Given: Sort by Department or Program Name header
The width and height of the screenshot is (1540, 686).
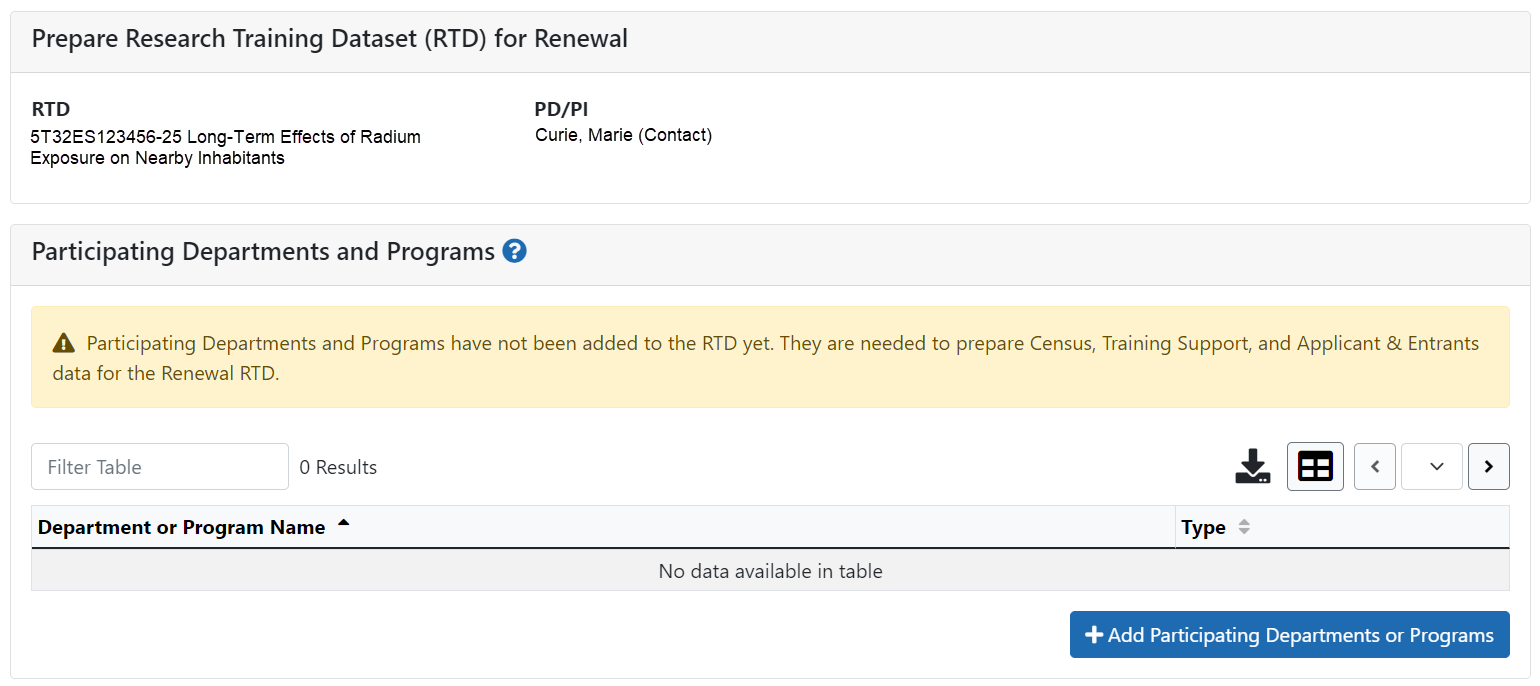Looking at the screenshot, I should coord(182,527).
